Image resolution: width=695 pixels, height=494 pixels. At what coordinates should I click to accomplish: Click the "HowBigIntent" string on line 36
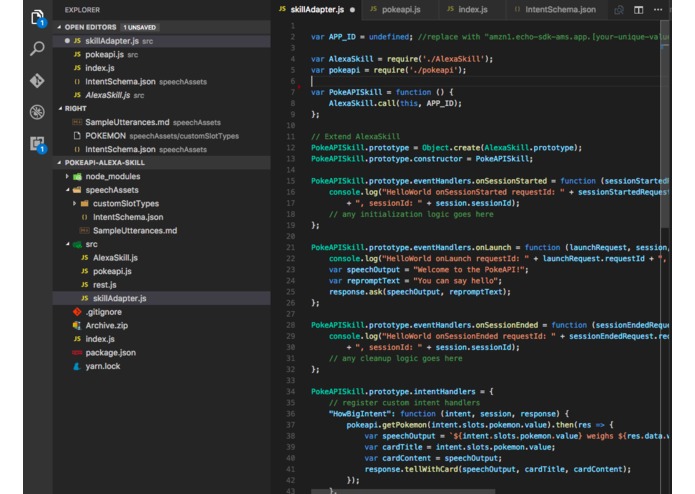362,414
